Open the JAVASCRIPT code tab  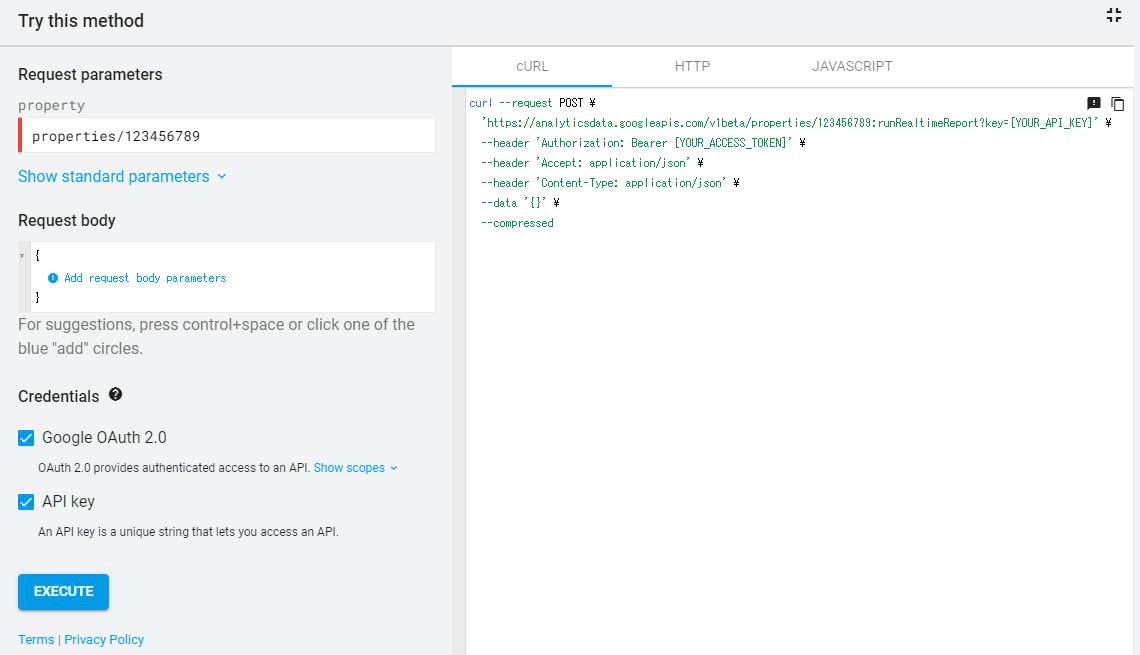coord(852,66)
